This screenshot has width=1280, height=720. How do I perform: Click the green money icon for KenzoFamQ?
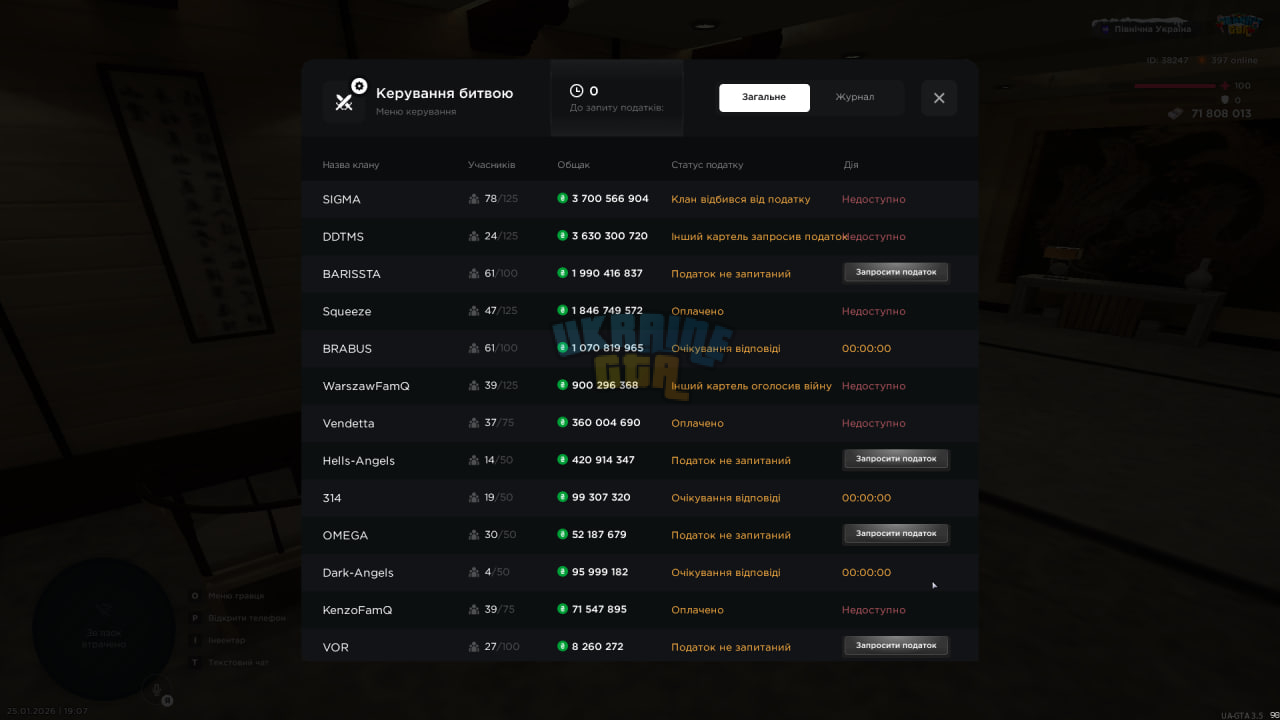(562, 609)
